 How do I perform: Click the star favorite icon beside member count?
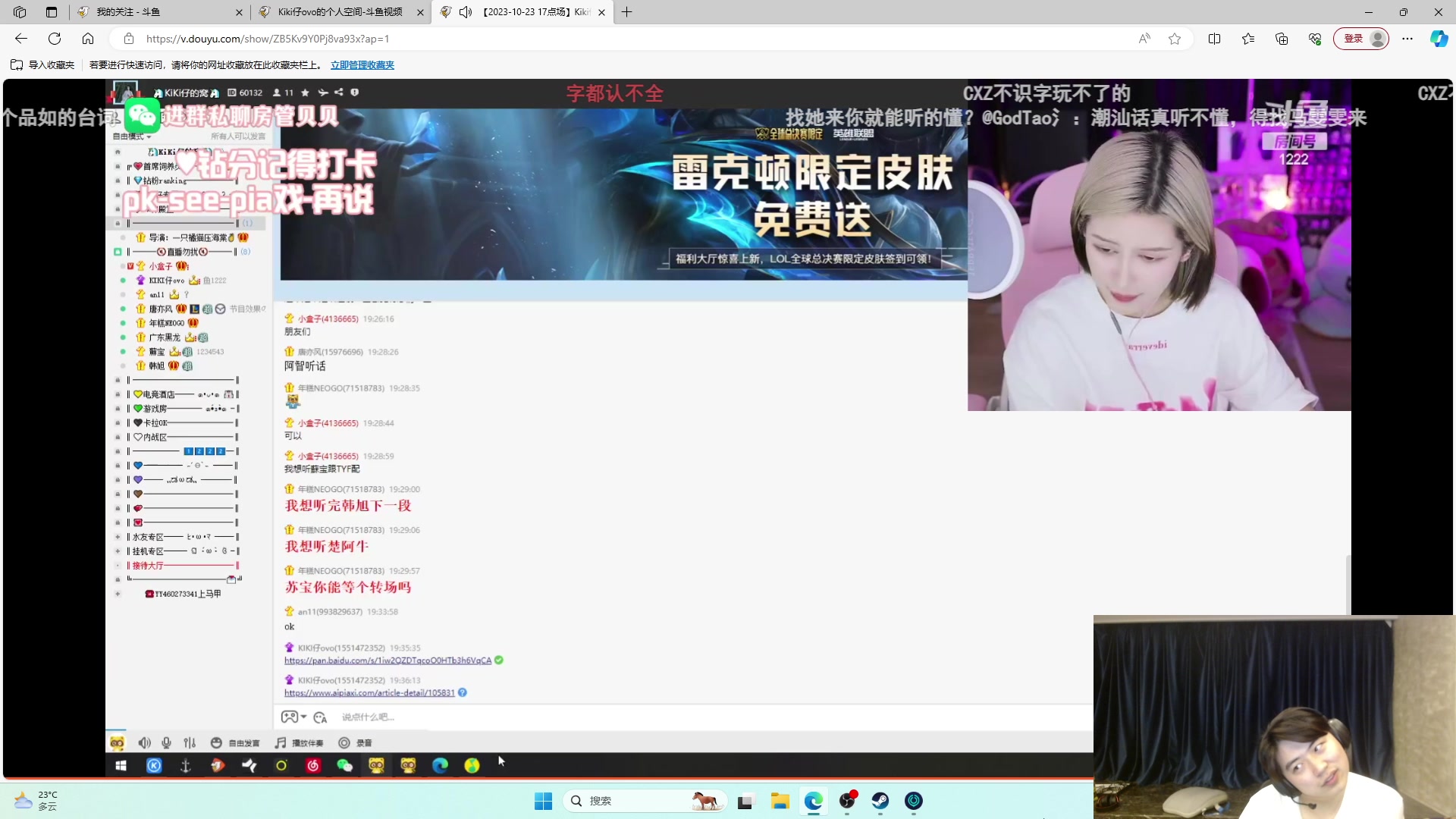305,93
